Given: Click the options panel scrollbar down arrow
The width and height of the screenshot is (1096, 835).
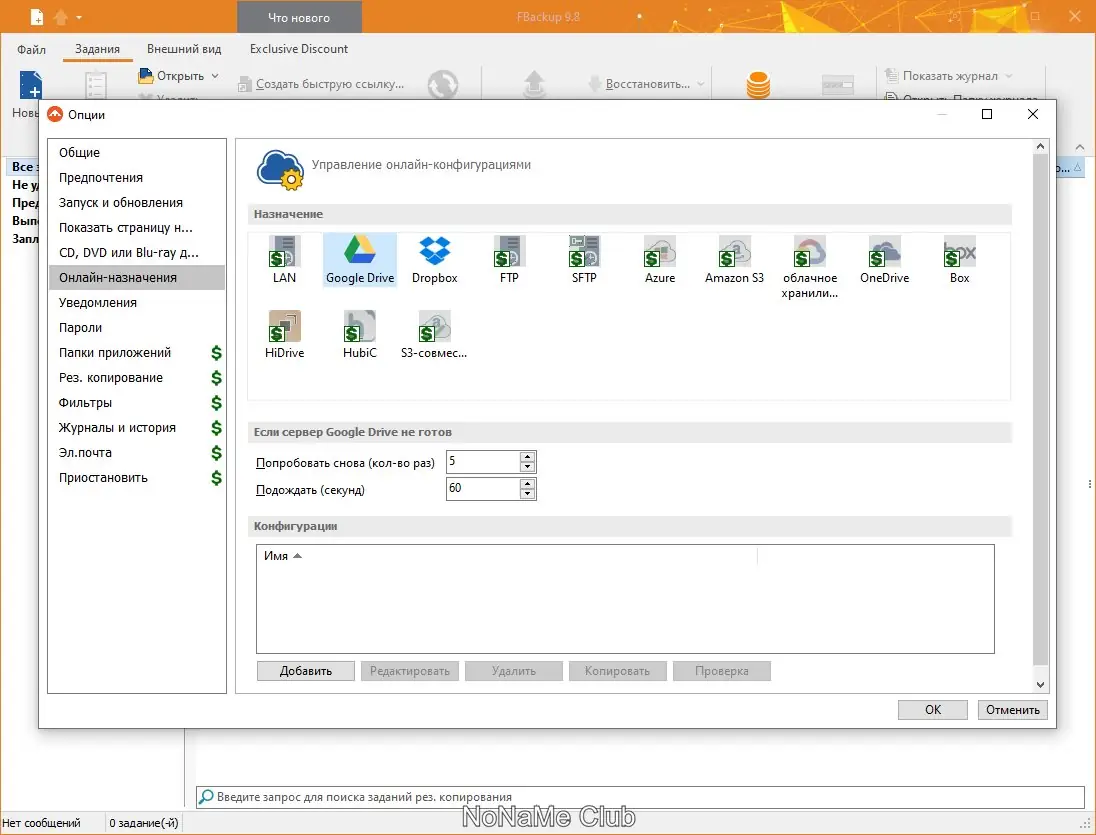Looking at the screenshot, I should coord(1040,685).
